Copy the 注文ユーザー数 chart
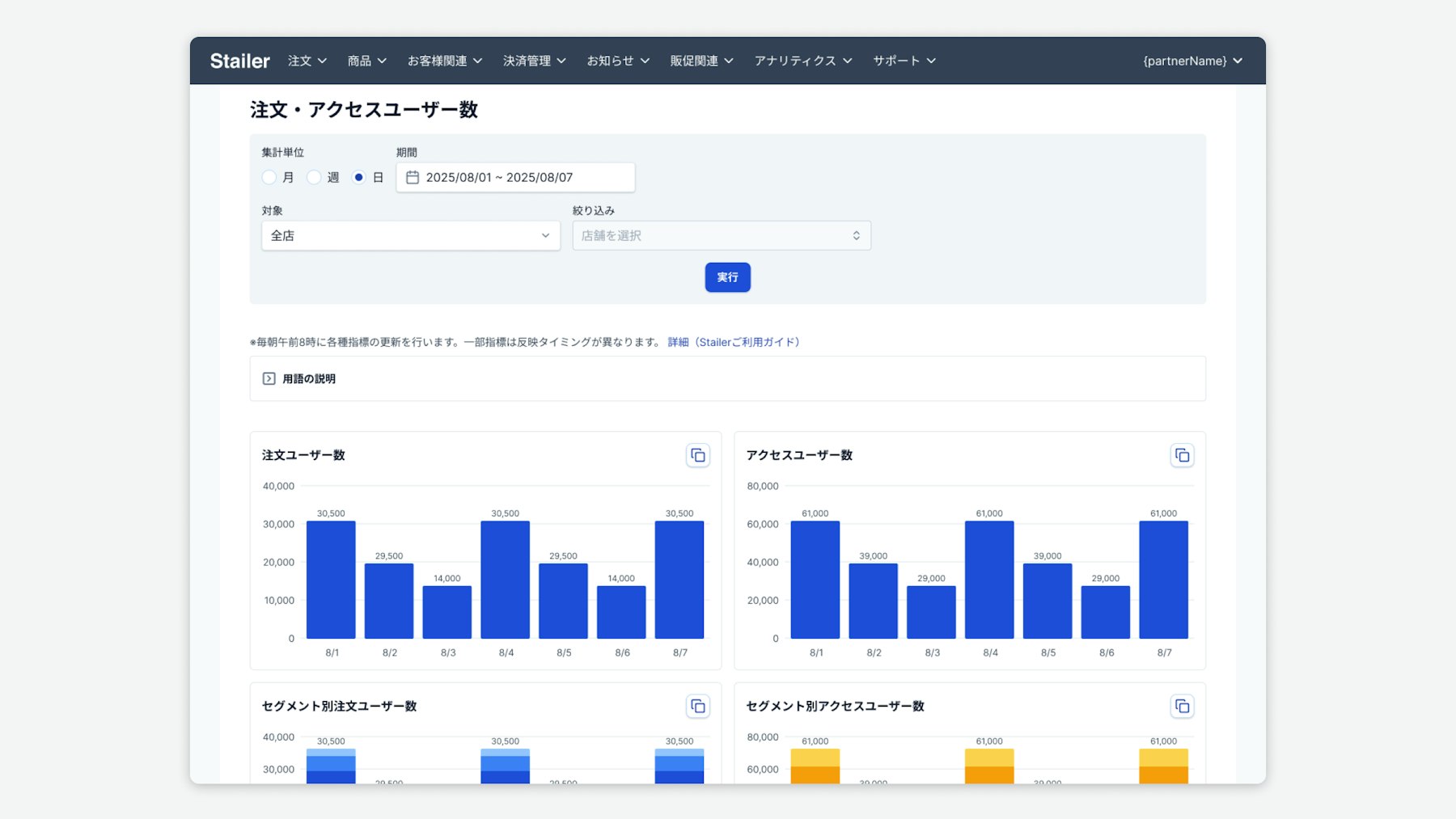 point(697,455)
